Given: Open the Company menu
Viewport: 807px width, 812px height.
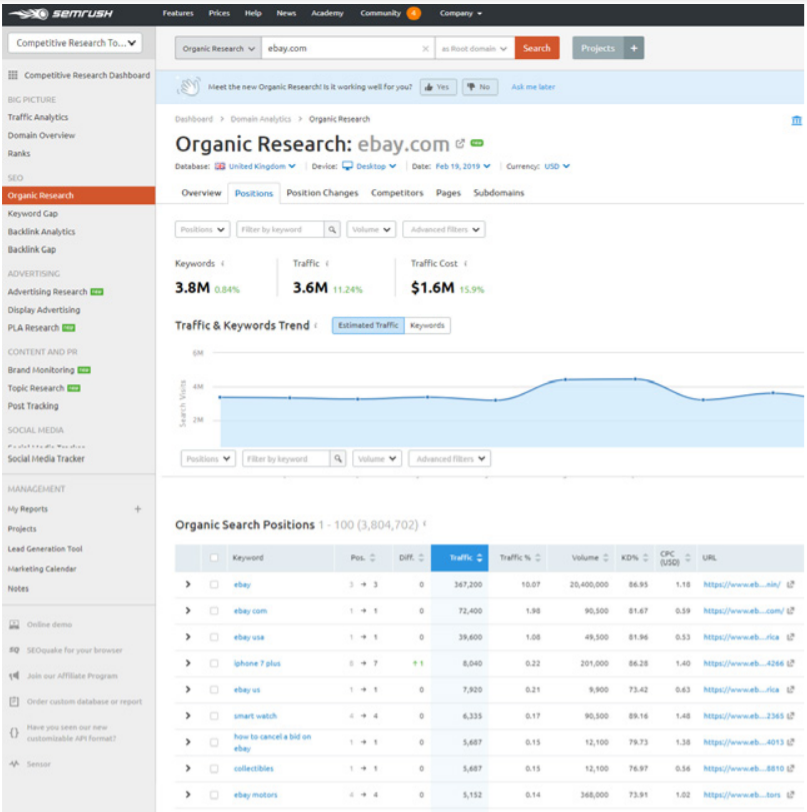Looking at the screenshot, I should pyautogui.click(x=461, y=13).
